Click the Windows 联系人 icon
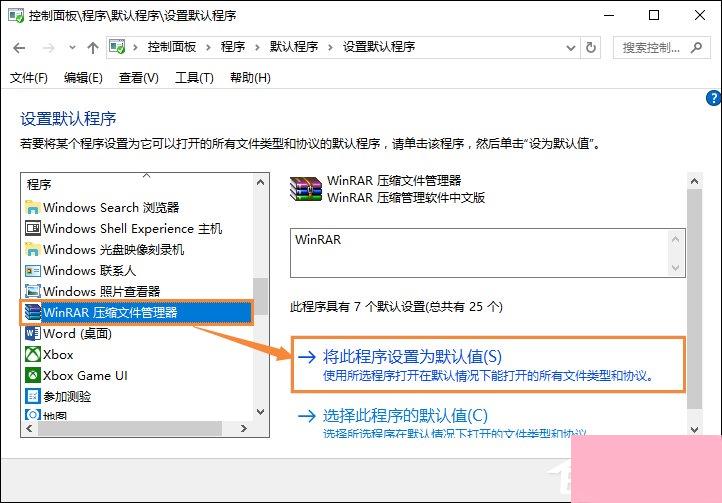Screen dimensions: 722x503 click(x=33, y=270)
